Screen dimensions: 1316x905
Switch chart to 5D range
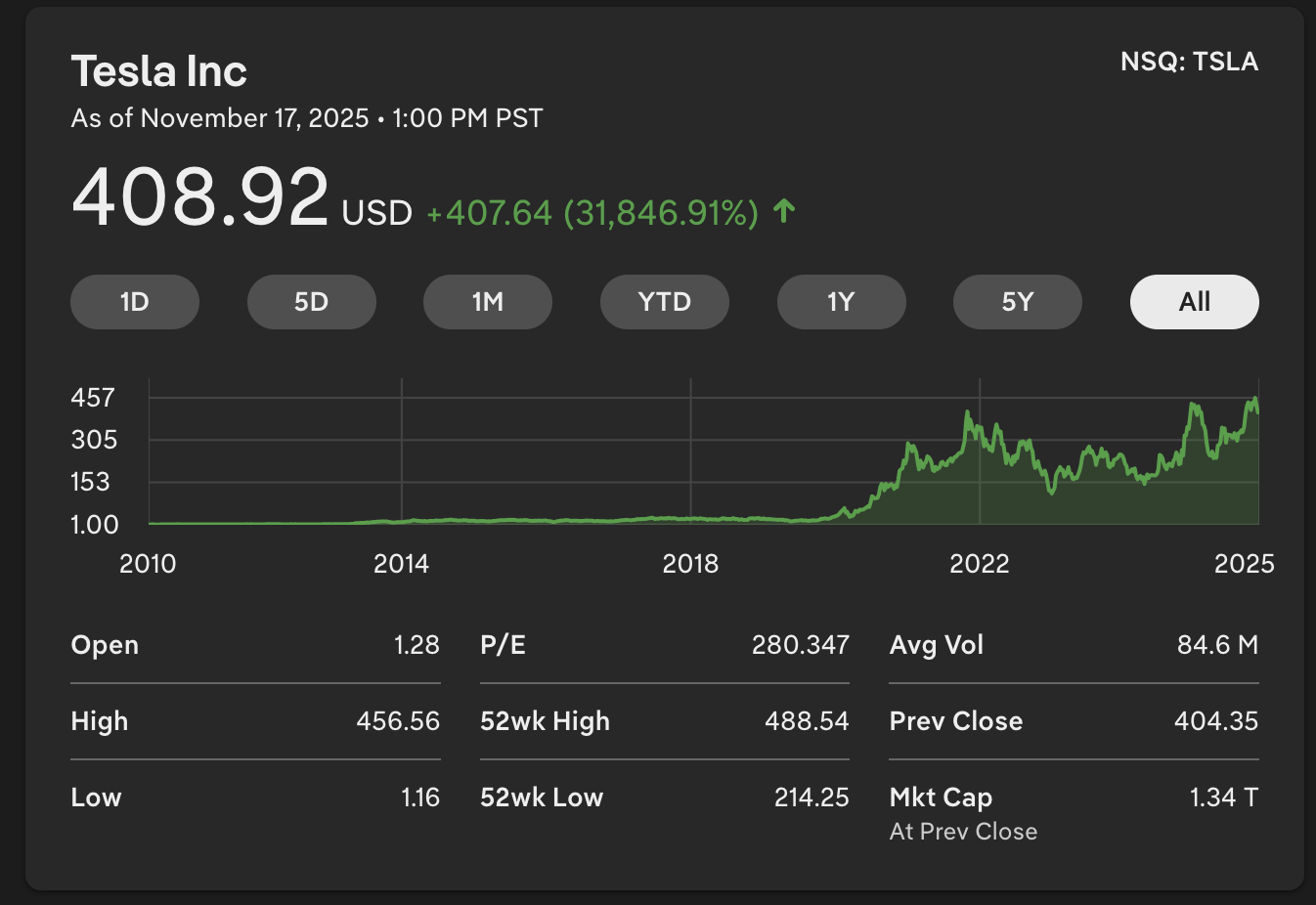coord(311,302)
